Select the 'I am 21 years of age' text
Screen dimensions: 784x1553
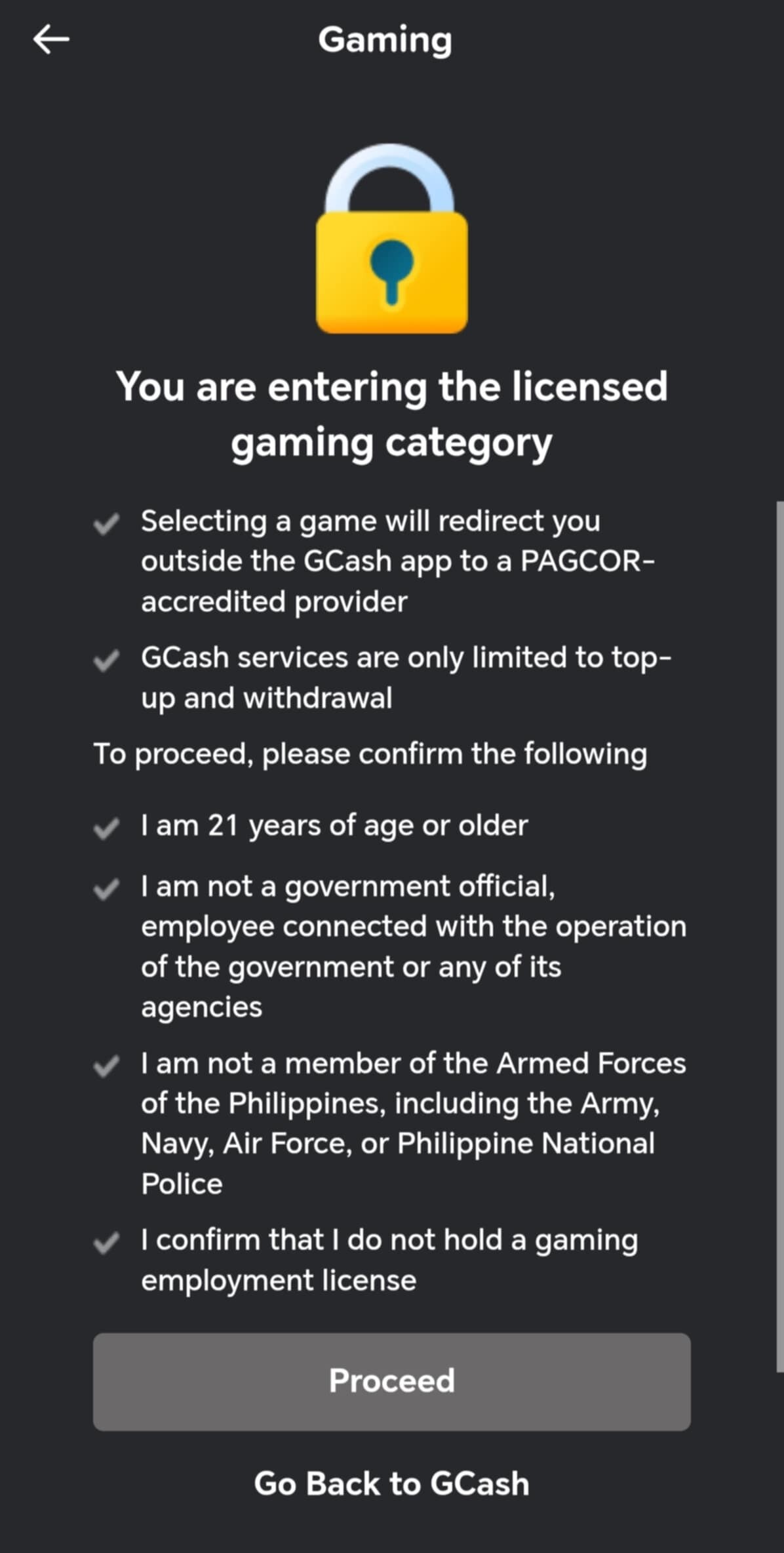[334, 826]
